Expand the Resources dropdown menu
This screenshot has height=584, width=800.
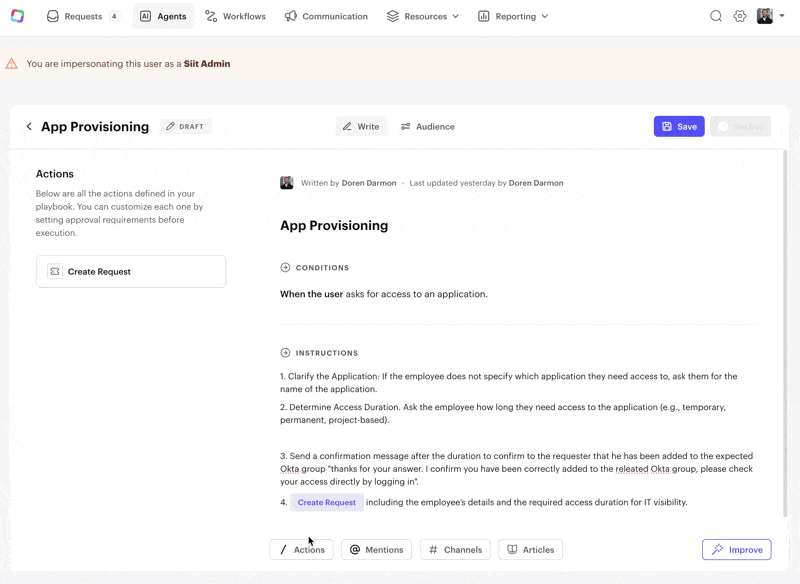tap(422, 16)
